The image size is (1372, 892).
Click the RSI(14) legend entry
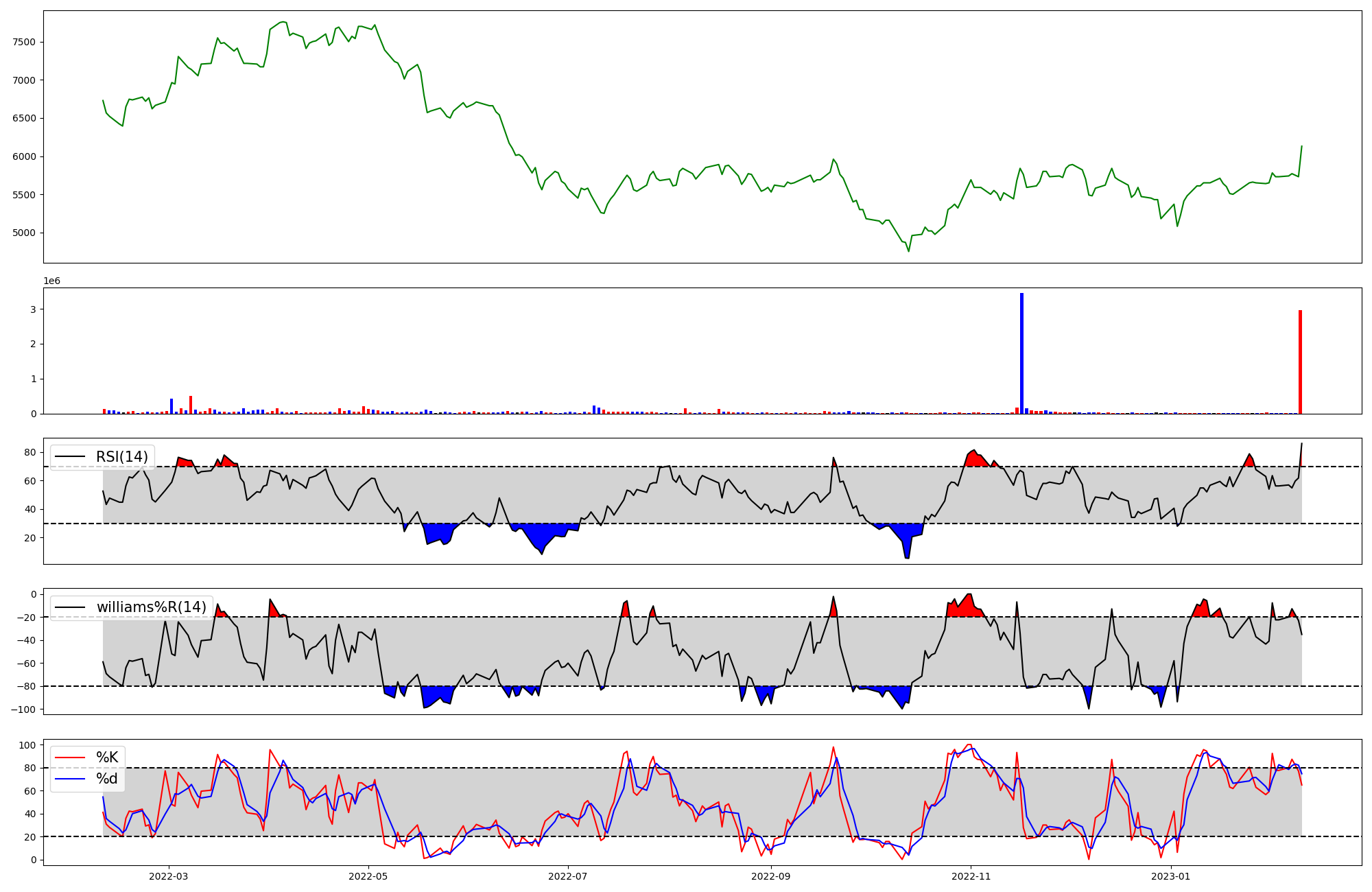121,457
